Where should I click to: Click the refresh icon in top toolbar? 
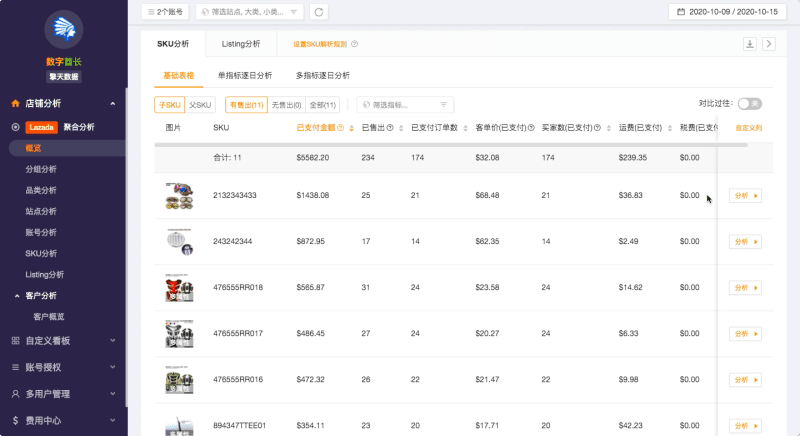click(319, 12)
